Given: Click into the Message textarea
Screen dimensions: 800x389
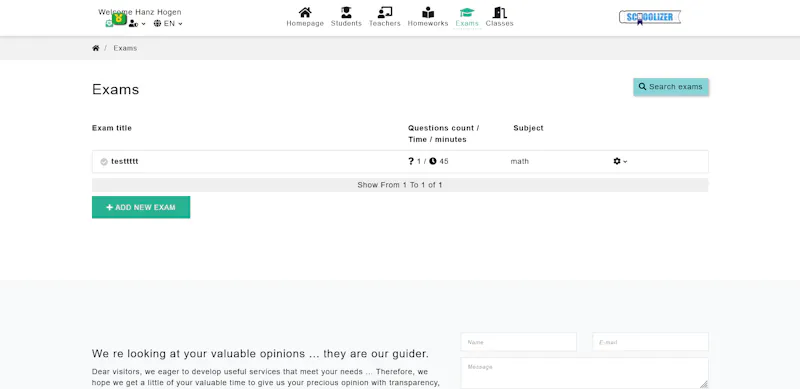Looking at the screenshot, I should point(584,373).
